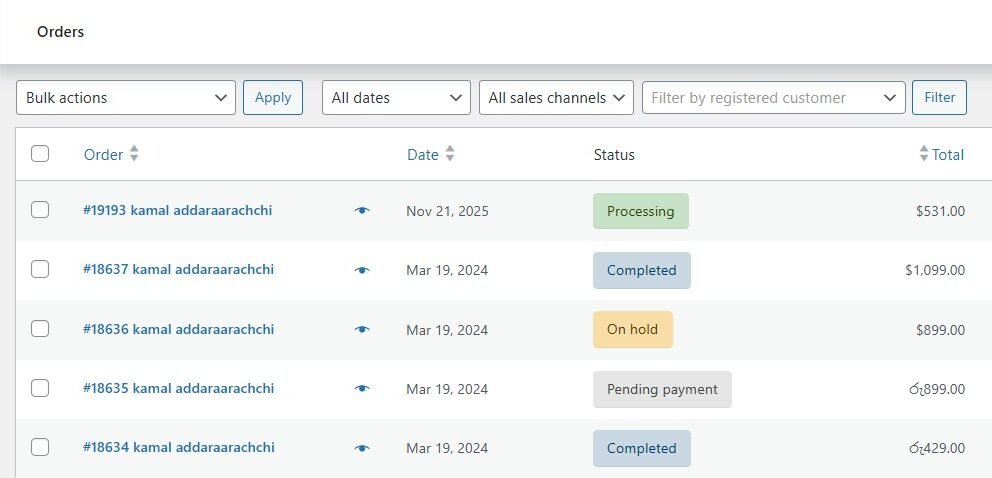This screenshot has width=992, height=478.
Task: Expand the All dates dropdown
Action: (396, 98)
